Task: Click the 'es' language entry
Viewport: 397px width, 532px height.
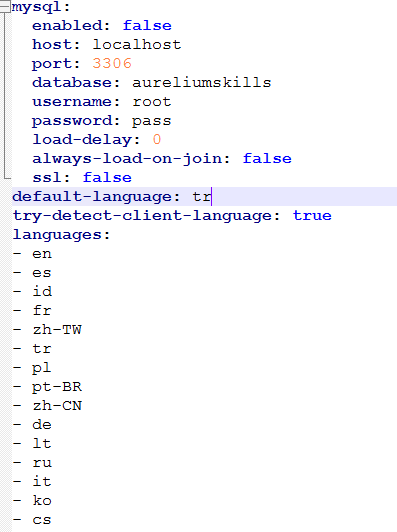Action: [x=42, y=273]
